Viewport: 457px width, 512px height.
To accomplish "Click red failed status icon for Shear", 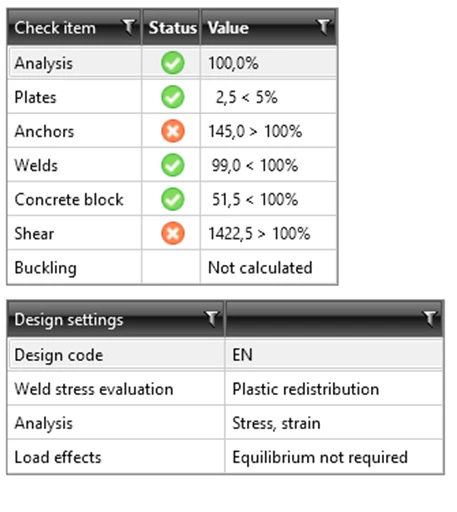I will pos(173,233).
